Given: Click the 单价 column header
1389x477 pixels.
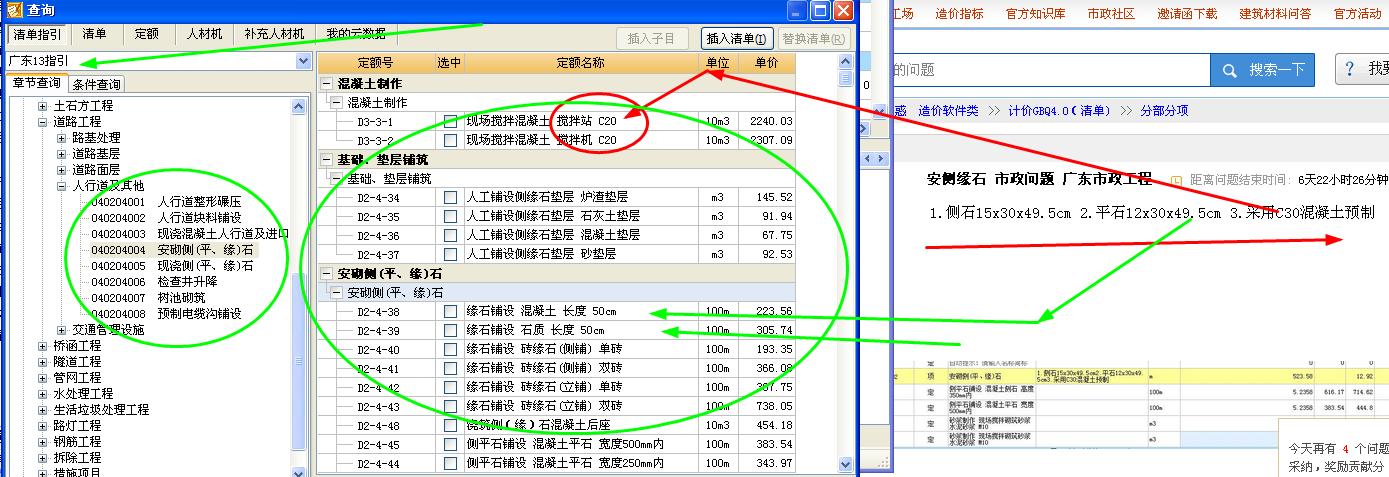Looking at the screenshot, I should (x=766, y=64).
